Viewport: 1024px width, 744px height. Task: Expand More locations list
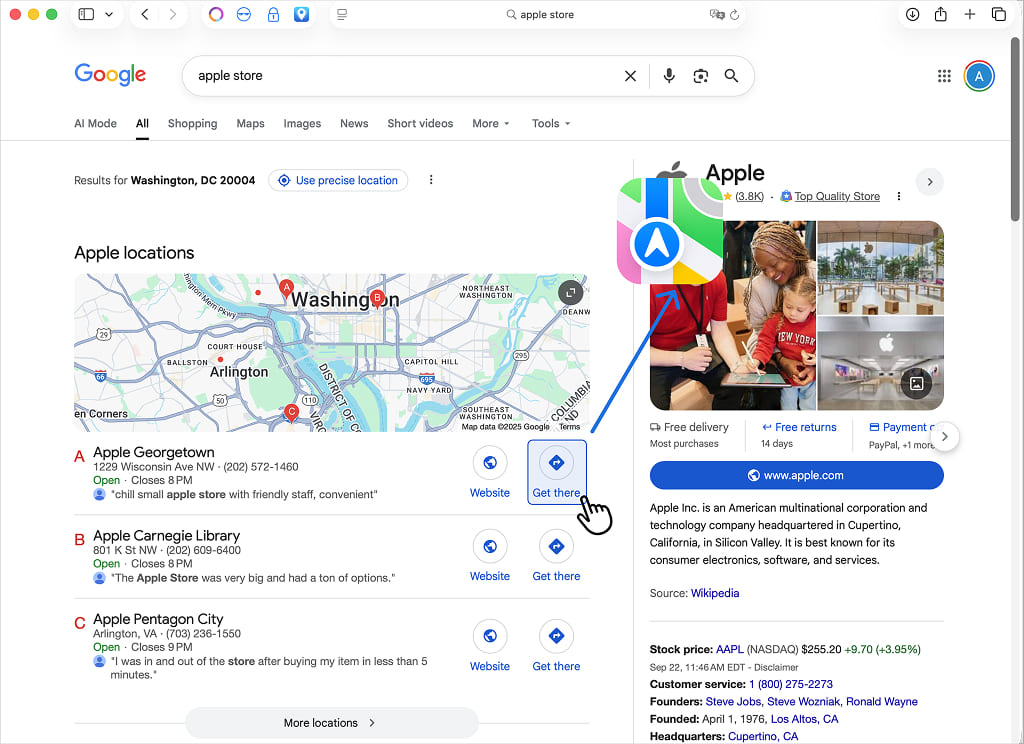click(x=331, y=723)
